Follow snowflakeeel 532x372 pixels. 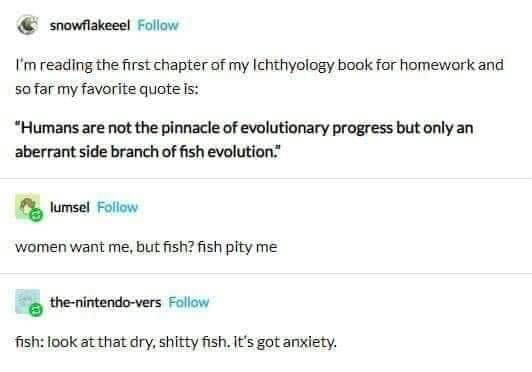(158, 25)
